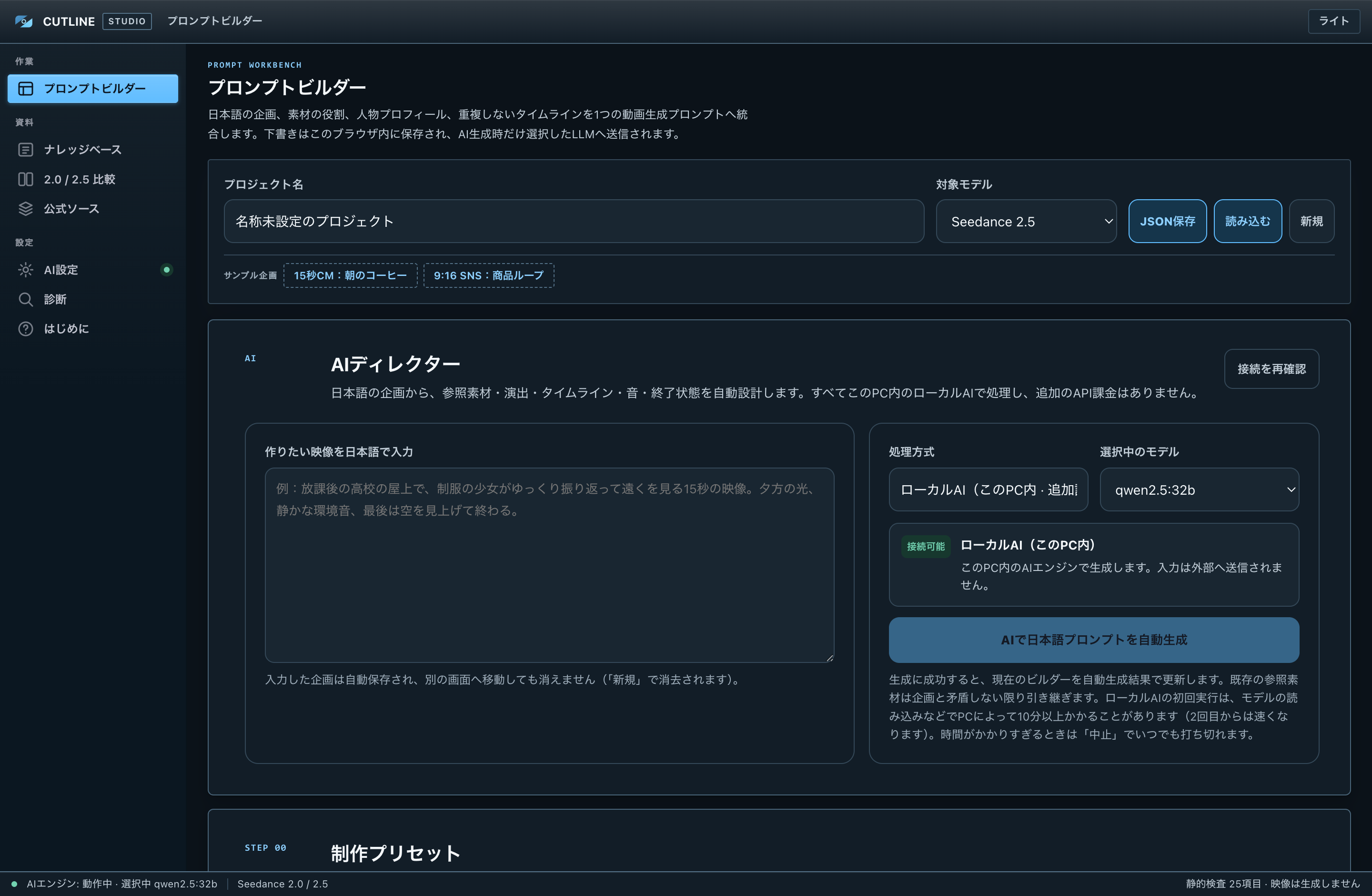Click the JSON保存 button
The height and width of the screenshot is (896, 1372).
[1167, 222]
